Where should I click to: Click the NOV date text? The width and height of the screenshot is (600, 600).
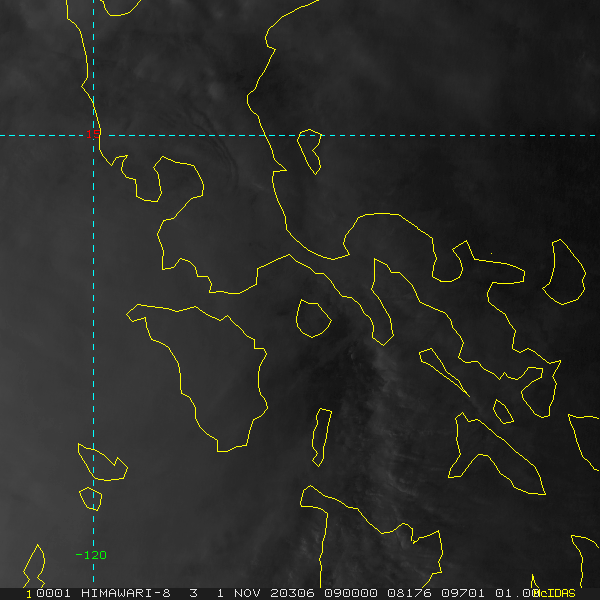click(x=247, y=593)
